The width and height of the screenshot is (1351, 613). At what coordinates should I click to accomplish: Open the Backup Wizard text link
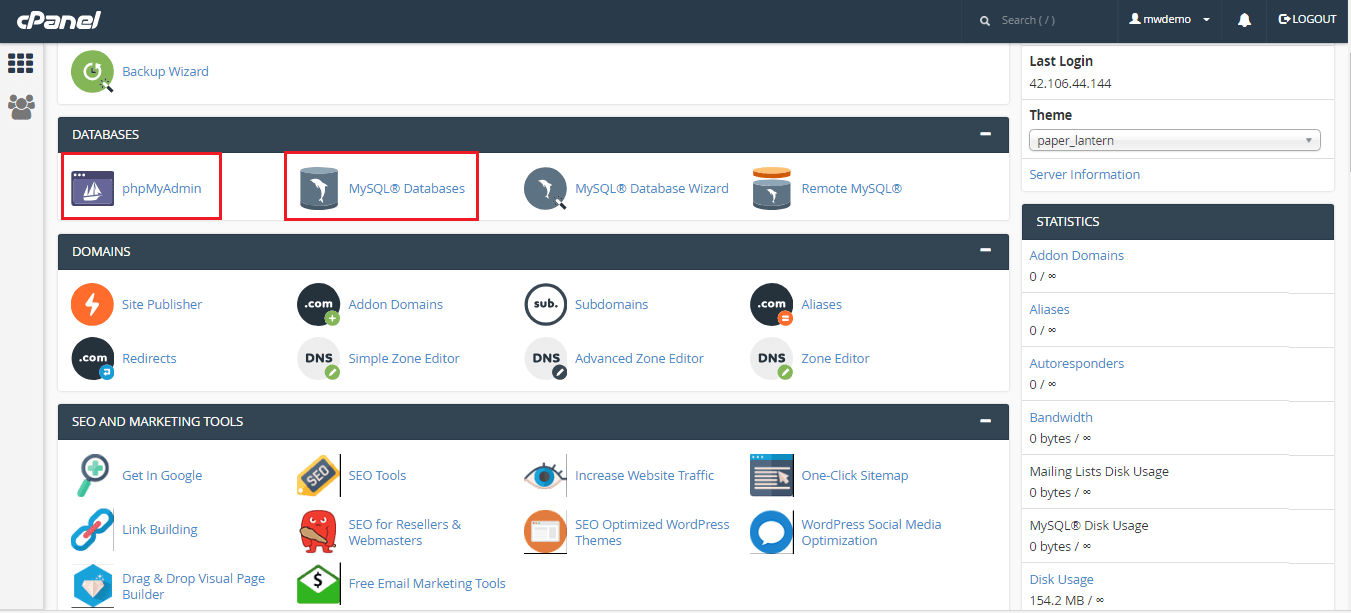point(165,71)
